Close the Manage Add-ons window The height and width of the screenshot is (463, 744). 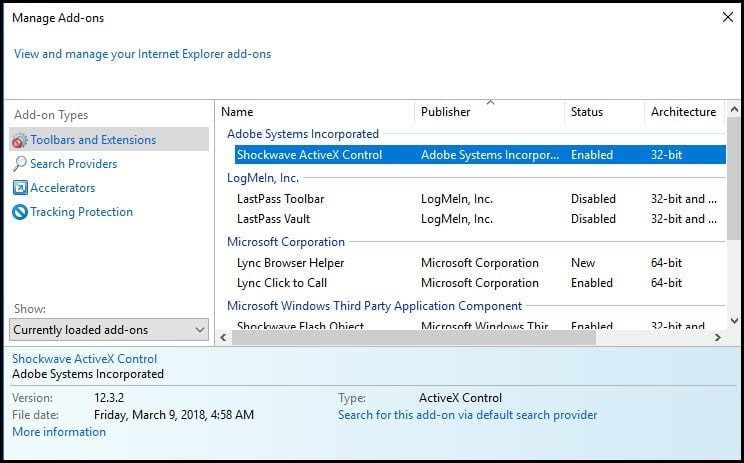click(x=727, y=18)
